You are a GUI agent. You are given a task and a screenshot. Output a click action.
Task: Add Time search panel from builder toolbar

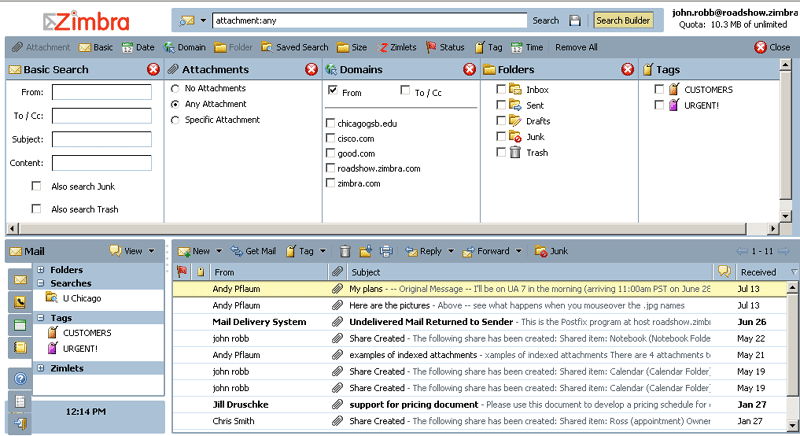click(x=527, y=47)
